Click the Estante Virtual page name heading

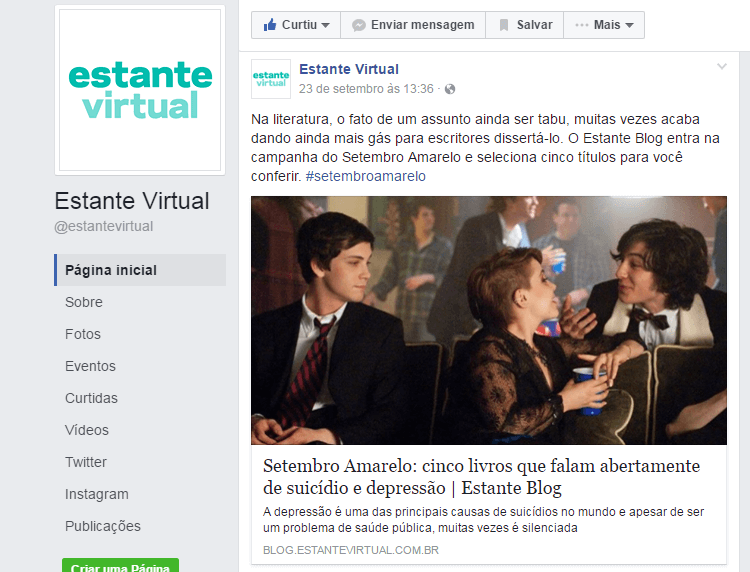tap(132, 201)
